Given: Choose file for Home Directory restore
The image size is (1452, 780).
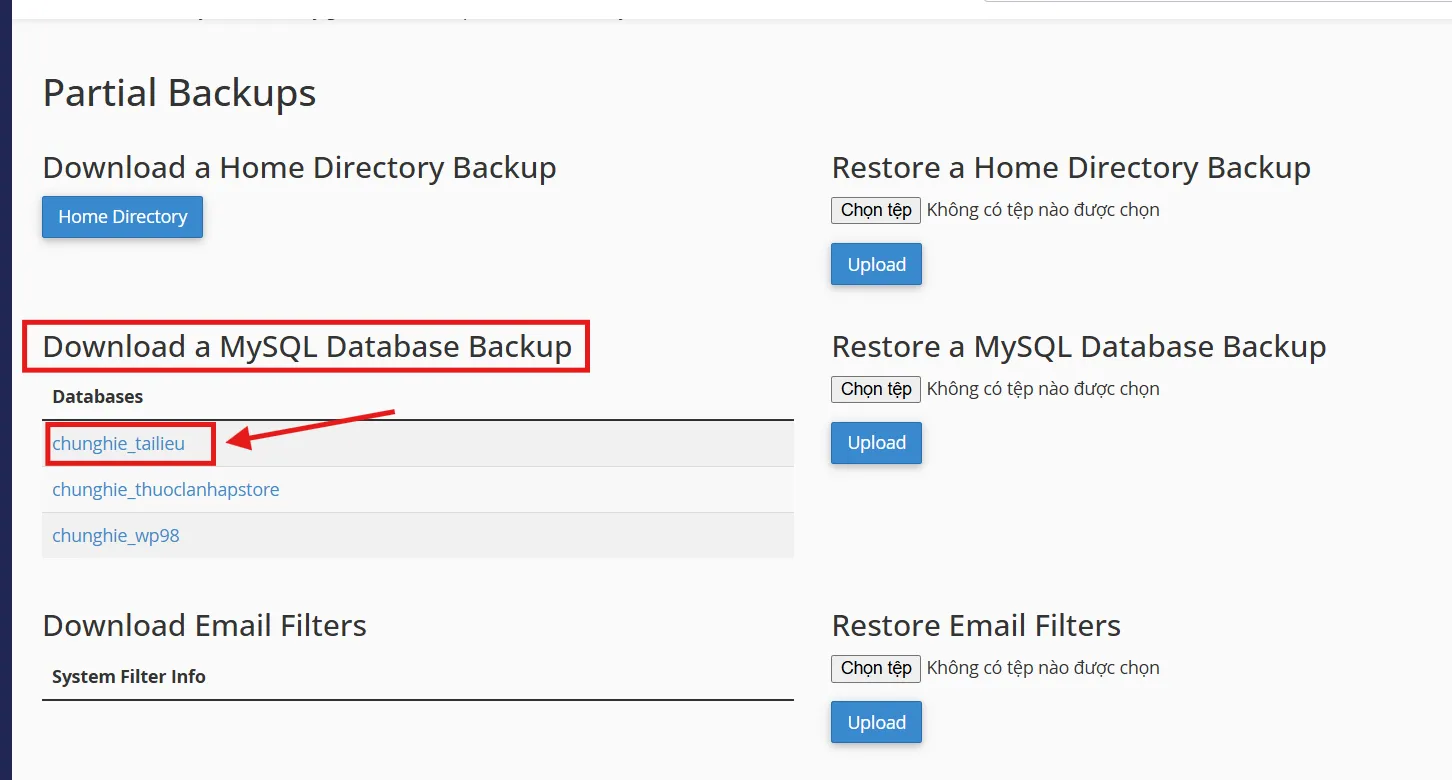Looking at the screenshot, I should [875, 210].
